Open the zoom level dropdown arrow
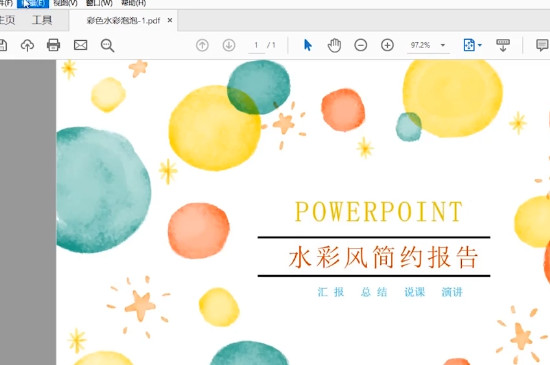This screenshot has height=365, width=550. (443, 45)
